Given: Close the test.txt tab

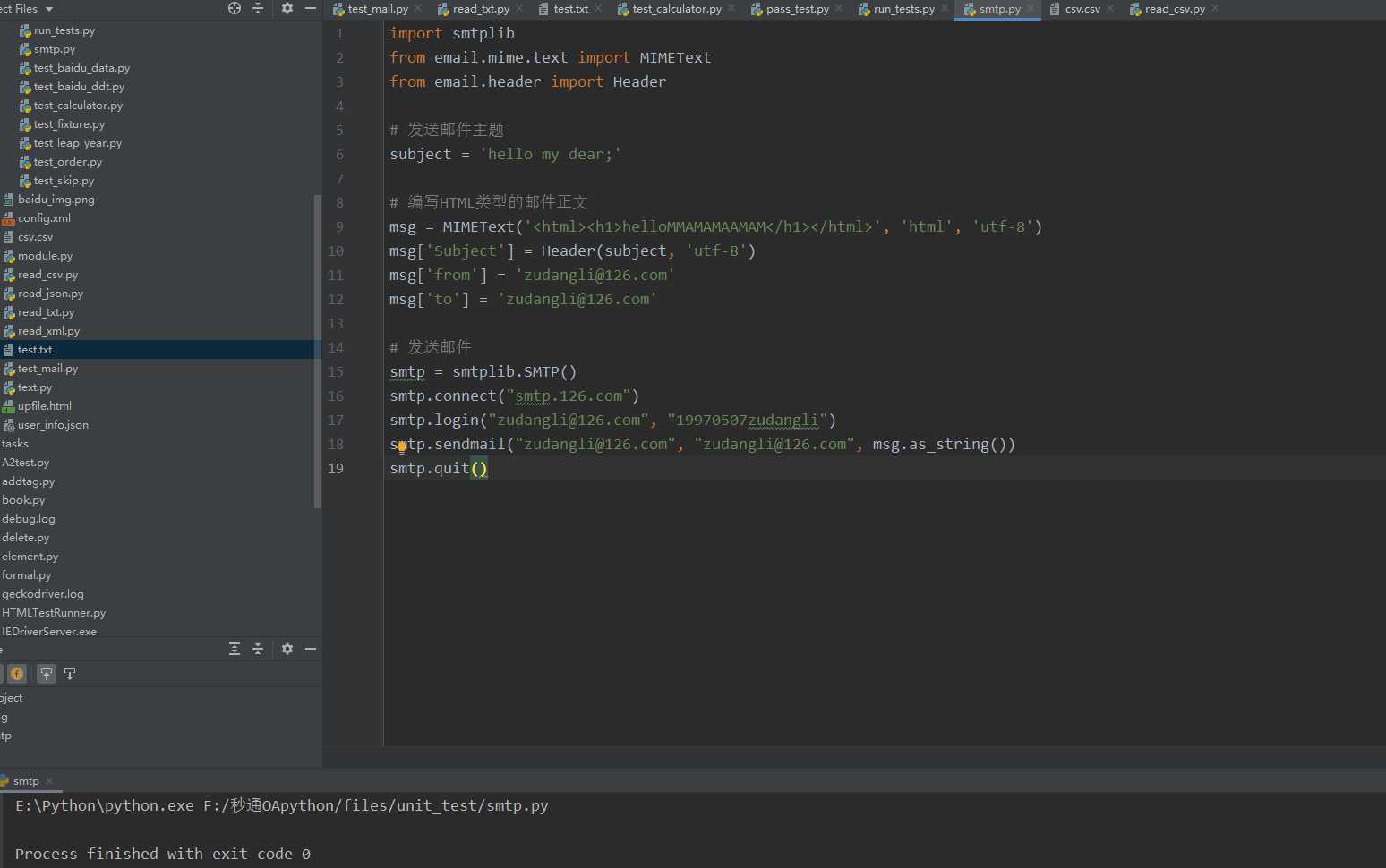Looking at the screenshot, I should (x=599, y=9).
